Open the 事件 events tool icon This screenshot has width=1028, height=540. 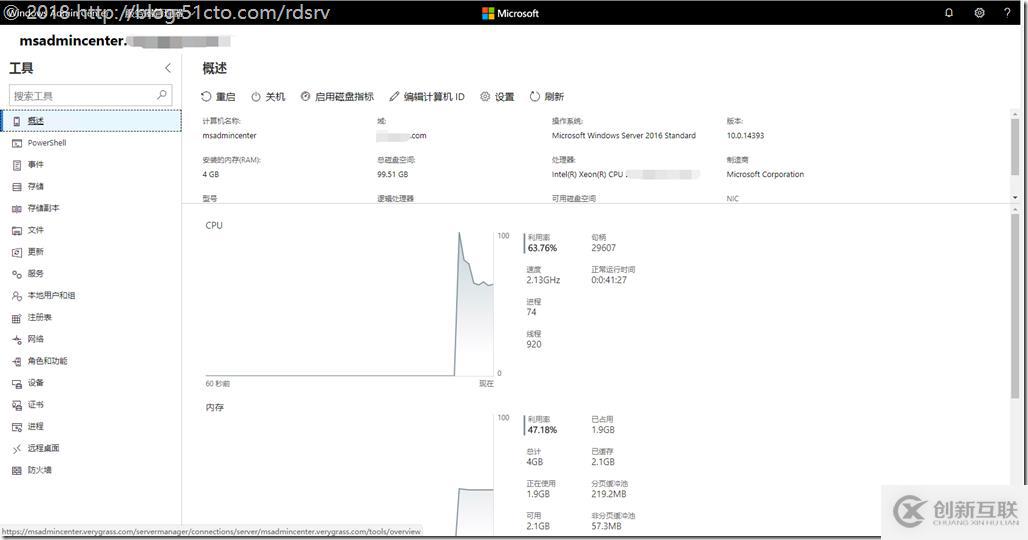pos(17,165)
